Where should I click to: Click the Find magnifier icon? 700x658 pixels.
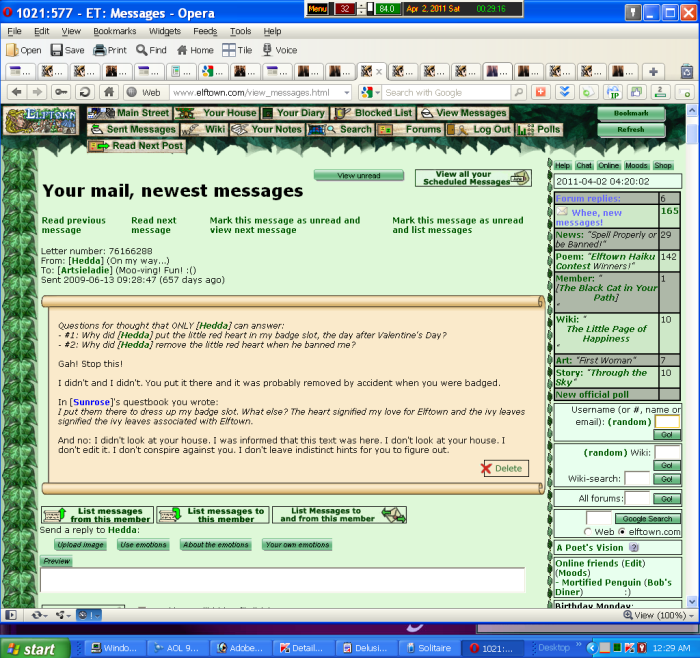[151, 50]
